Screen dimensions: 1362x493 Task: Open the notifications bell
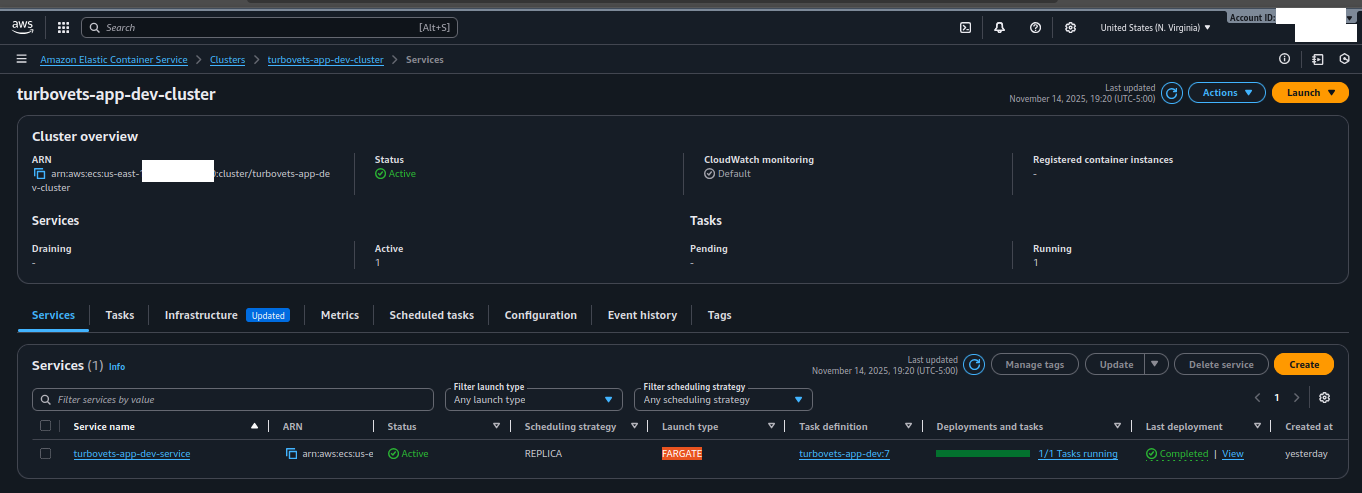tap(999, 28)
